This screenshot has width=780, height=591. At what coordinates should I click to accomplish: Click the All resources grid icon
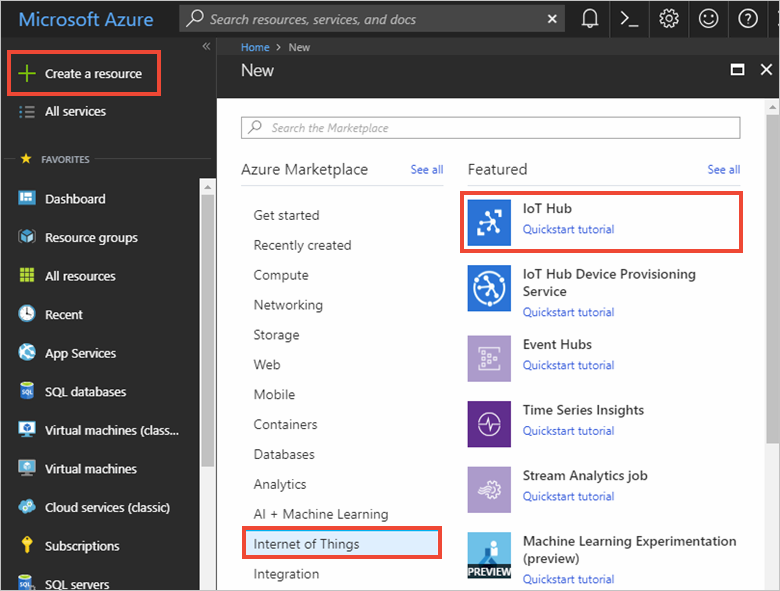pos(26,275)
